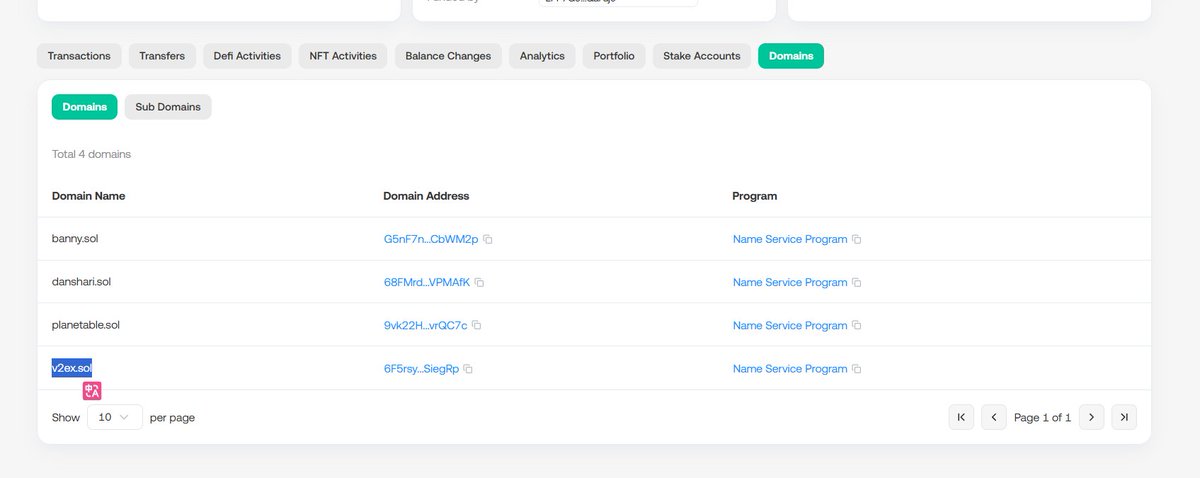
Task: Select the Domains sub-filter button
Action: (85, 107)
